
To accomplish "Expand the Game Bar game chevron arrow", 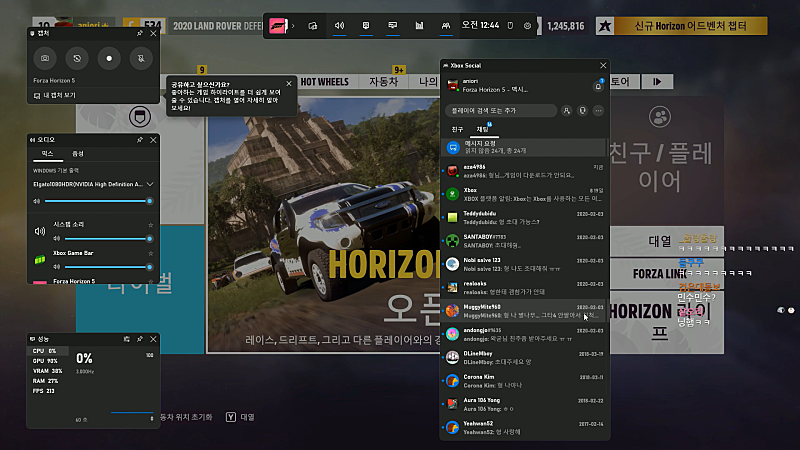I will (x=293, y=26).
